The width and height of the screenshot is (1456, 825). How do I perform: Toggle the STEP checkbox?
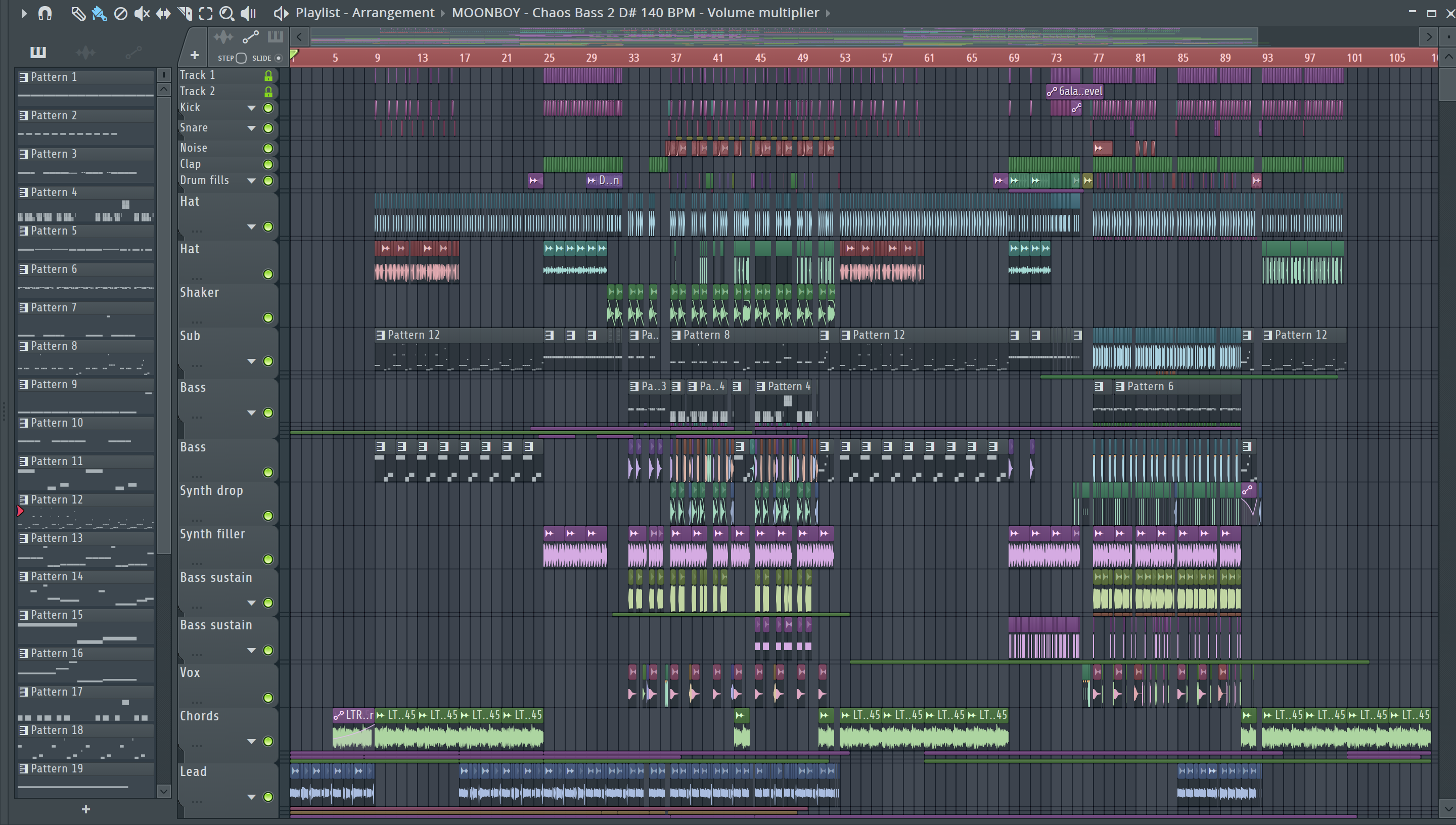(241, 58)
